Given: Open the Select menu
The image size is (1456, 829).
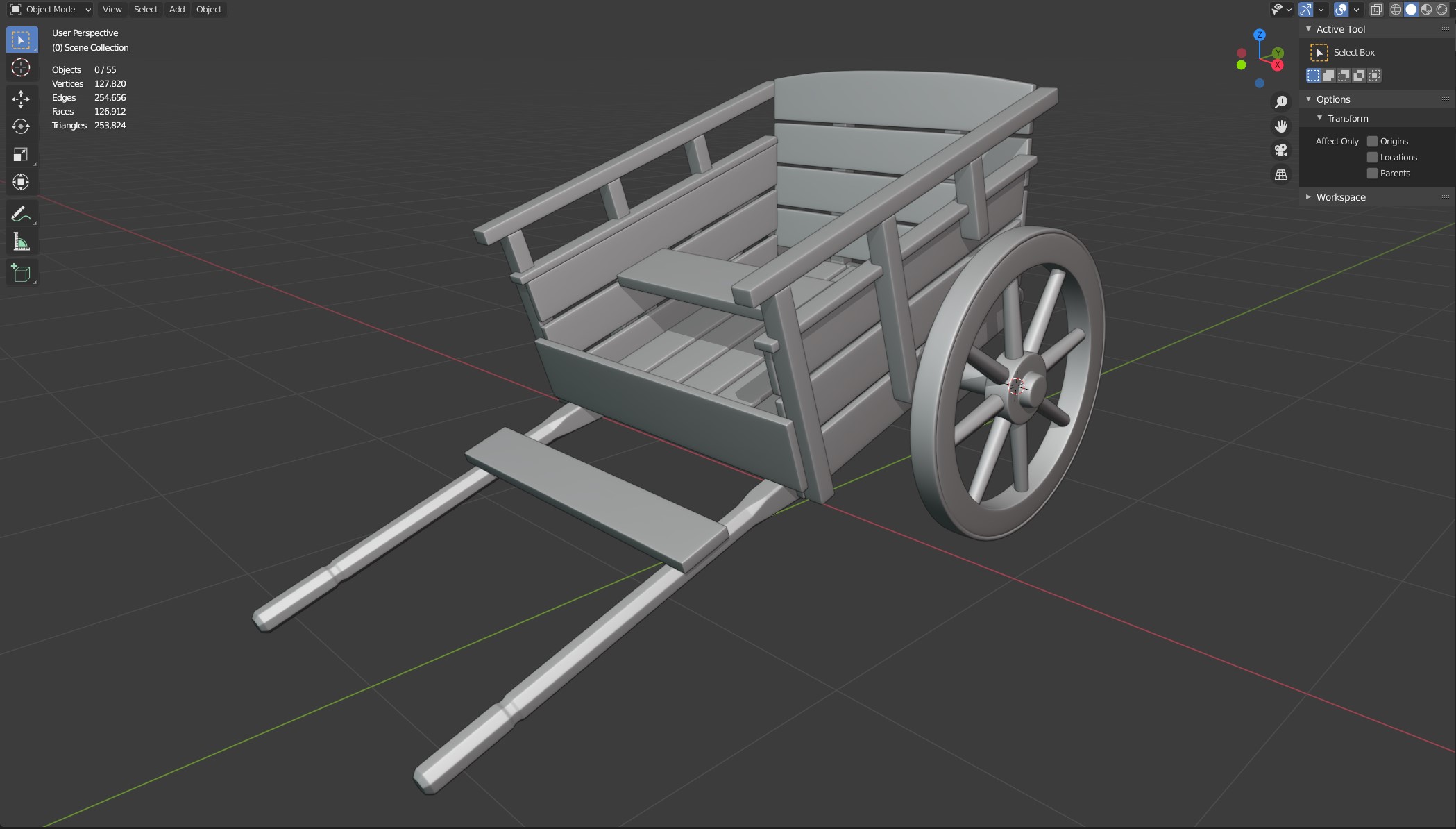Looking at the screenshot, I should [146, 9].
